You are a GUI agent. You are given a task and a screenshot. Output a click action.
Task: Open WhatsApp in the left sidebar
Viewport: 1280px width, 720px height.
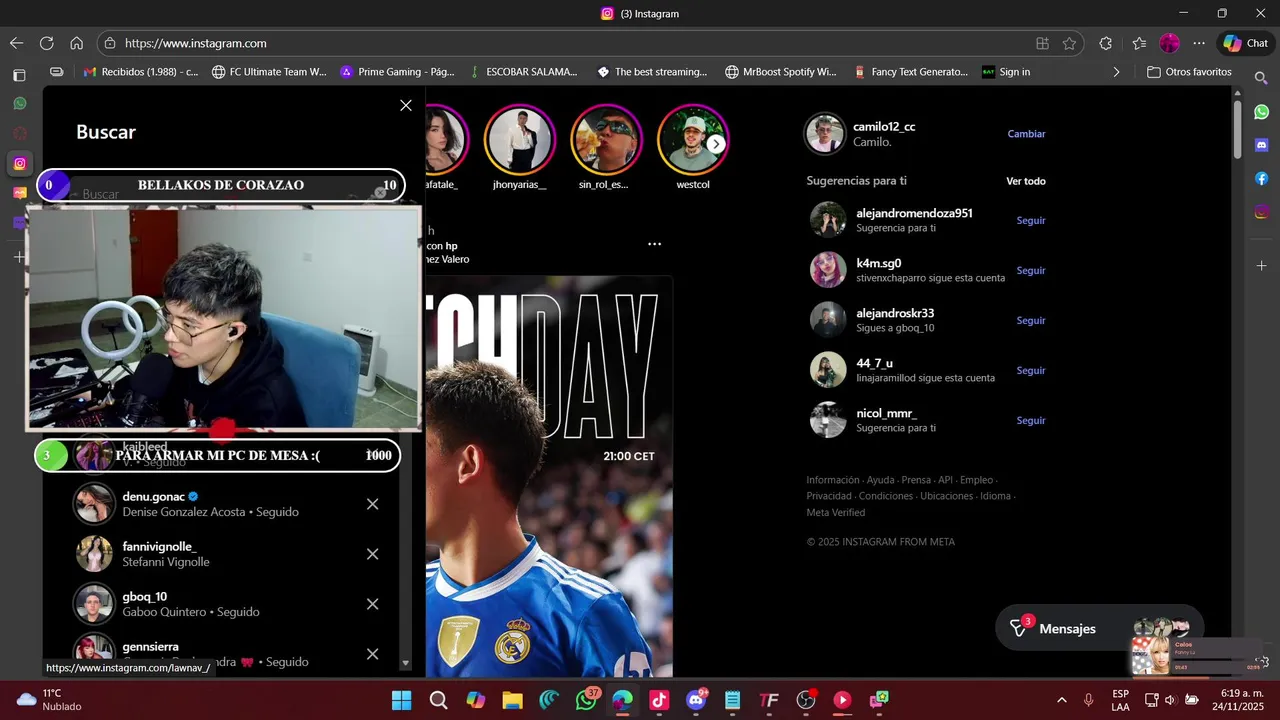pos(19,103)
